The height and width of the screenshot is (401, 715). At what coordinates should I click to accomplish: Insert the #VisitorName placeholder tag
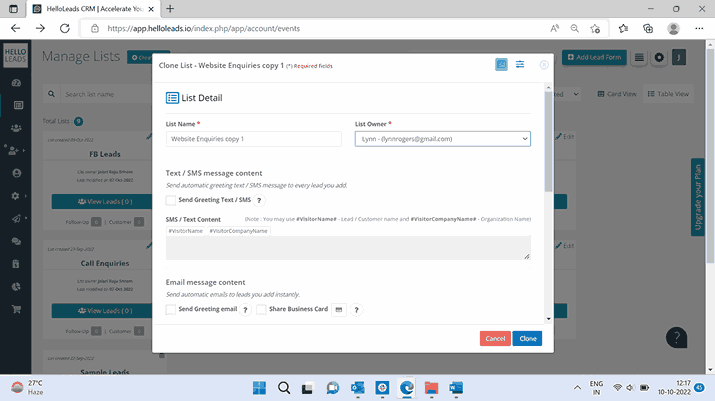tap(186, 231)
